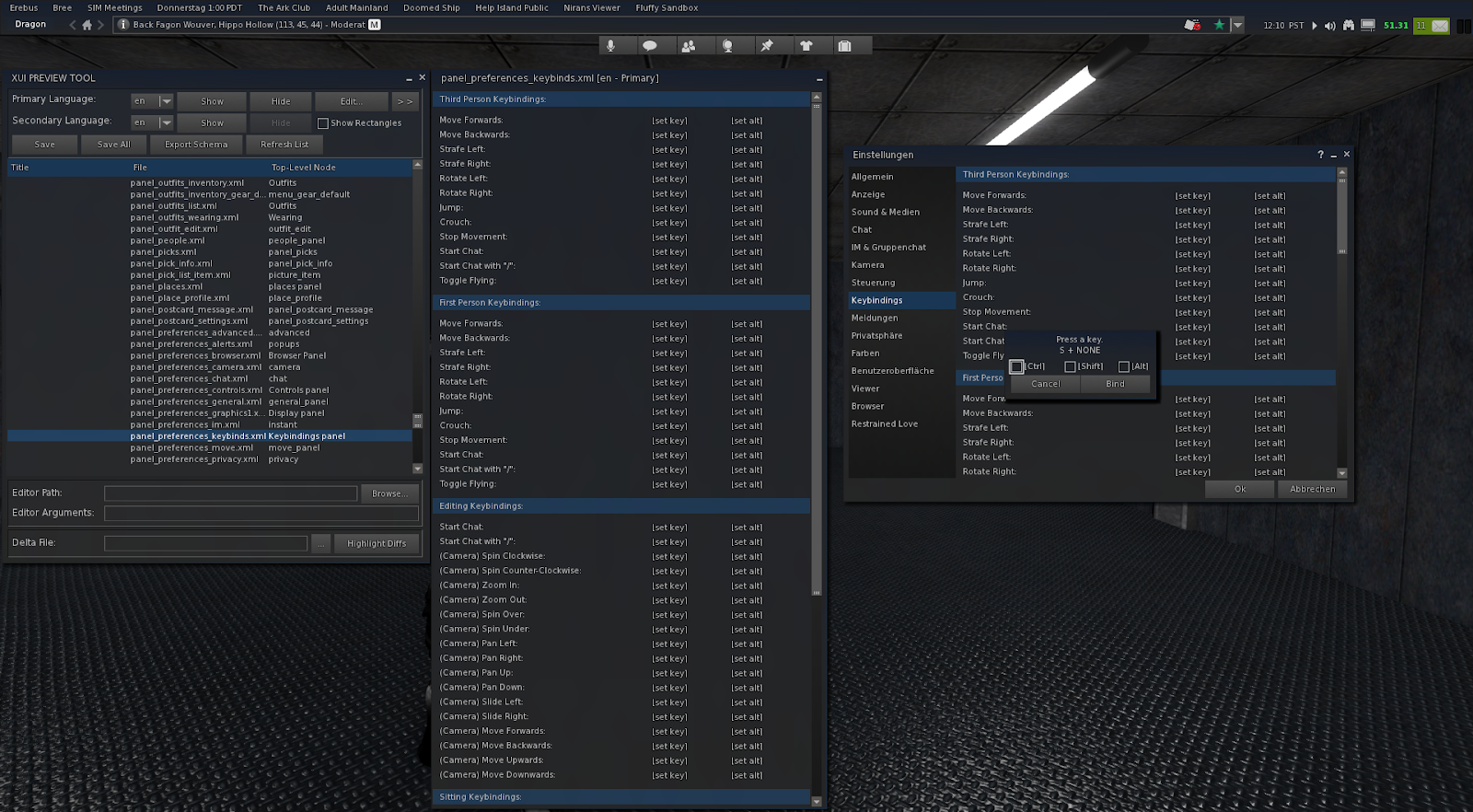Toggle media playback play icon
Viewport: 1473px width, 812px height.
[x=1315, y=26]
